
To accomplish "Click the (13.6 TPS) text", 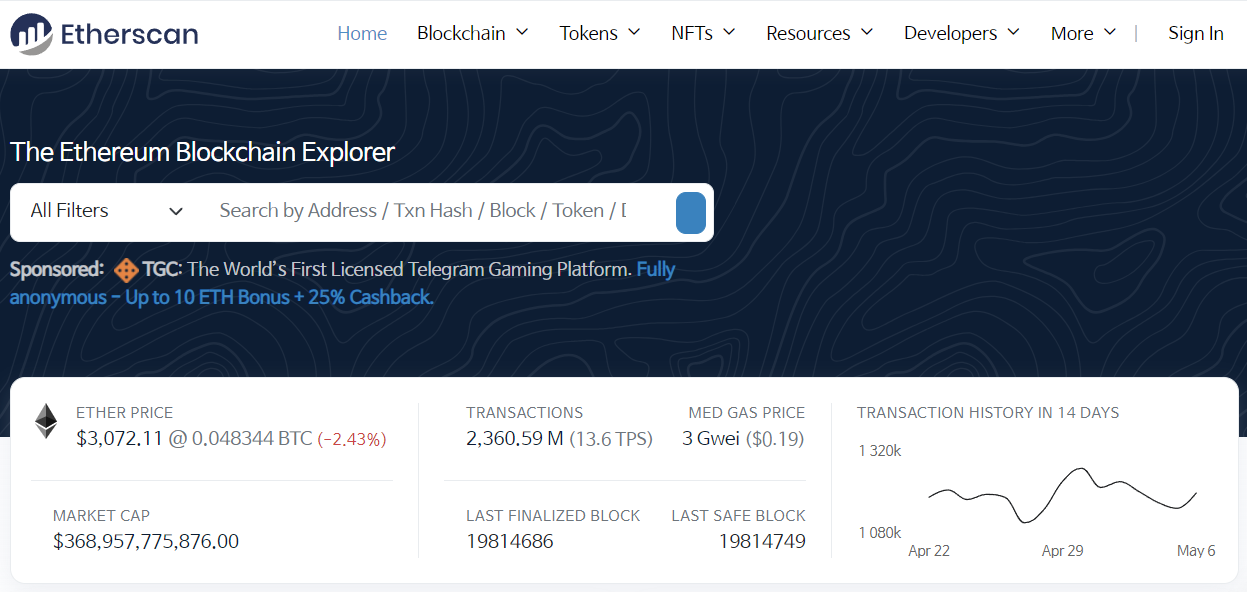I will pyautogui.click(x=611, y=438).
